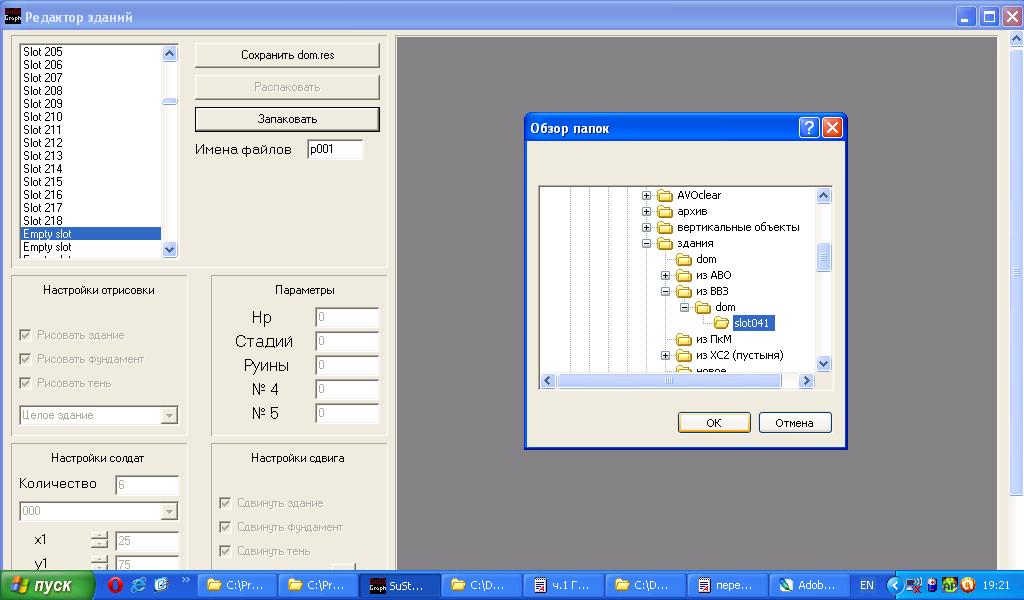This screenshot has height=600, width=1024.
Task: Collapse the dom folder under из ВВЗ
Action: click(684, 308)
